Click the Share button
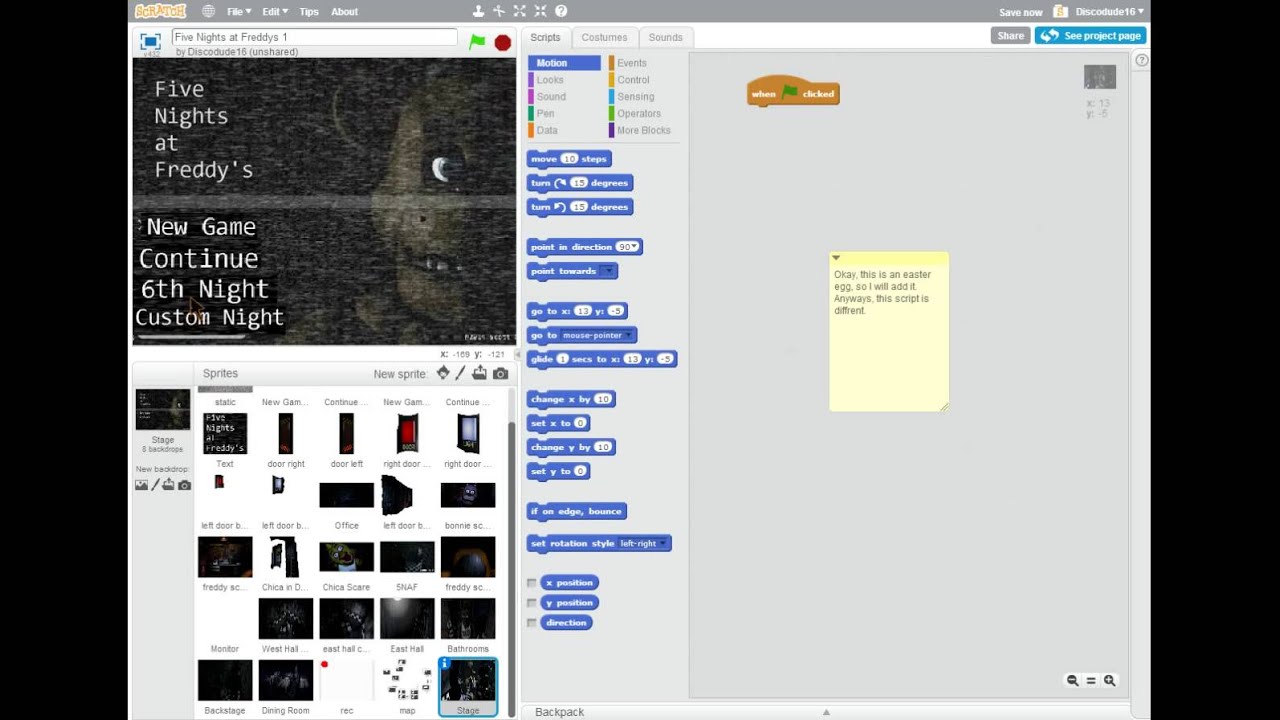The width and height of the screenshot is (1280, 720). [x=1010, y=35]
